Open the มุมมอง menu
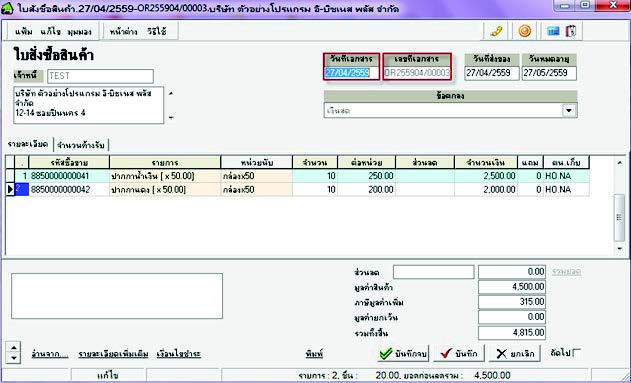Image resolution: width=631 pixels, height=383 pixels. click(79, 32)
